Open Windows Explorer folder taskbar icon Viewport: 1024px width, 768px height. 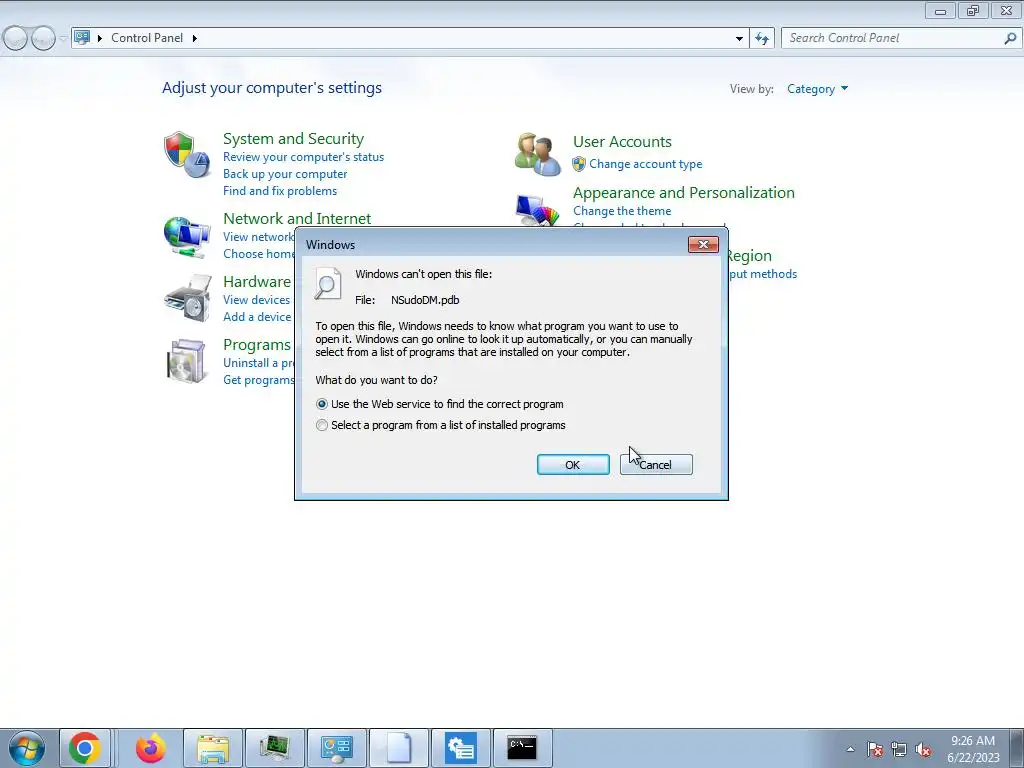pyautogui.click(x=213, y=748)
